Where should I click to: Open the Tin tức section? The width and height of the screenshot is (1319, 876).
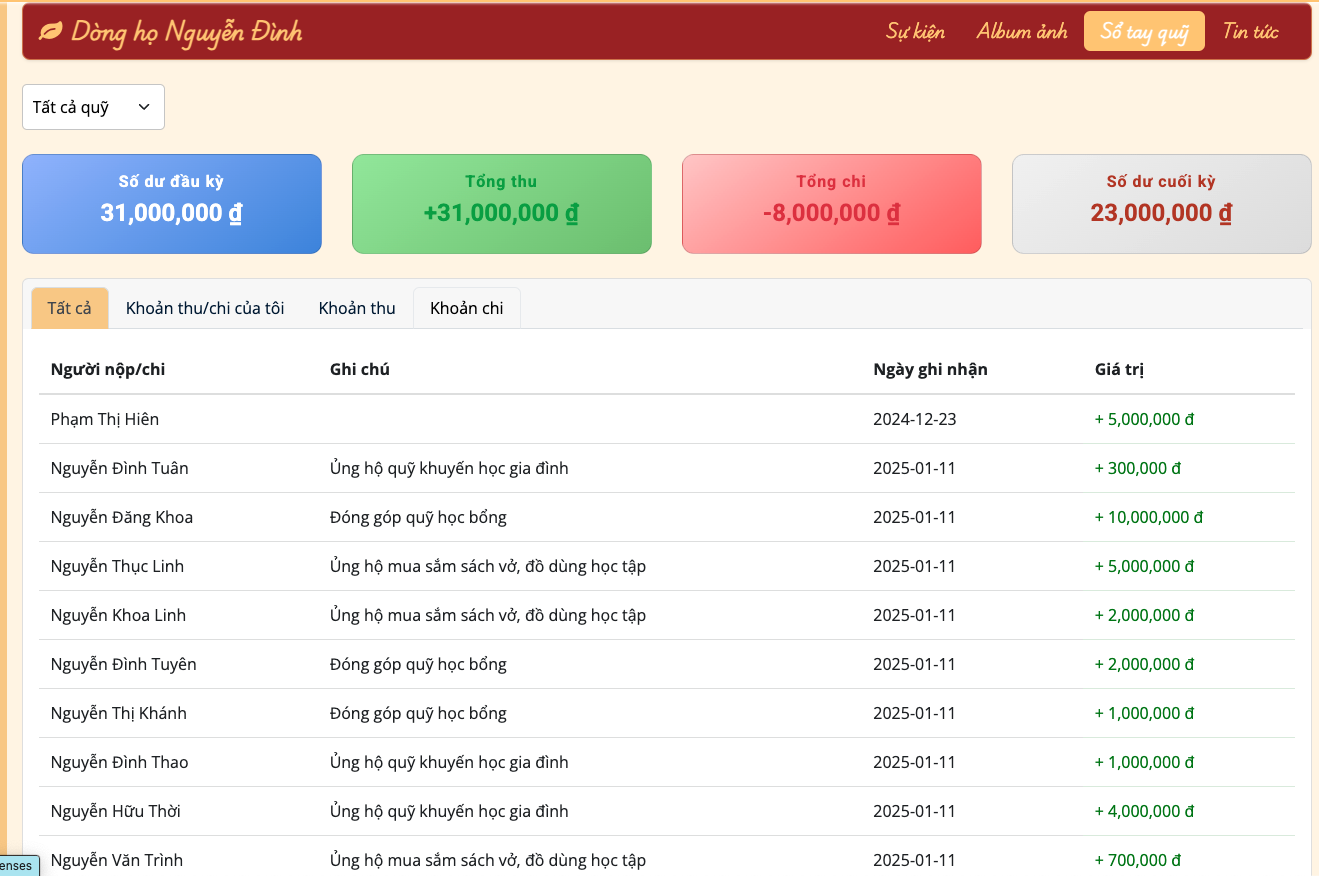pos(1250,32)
